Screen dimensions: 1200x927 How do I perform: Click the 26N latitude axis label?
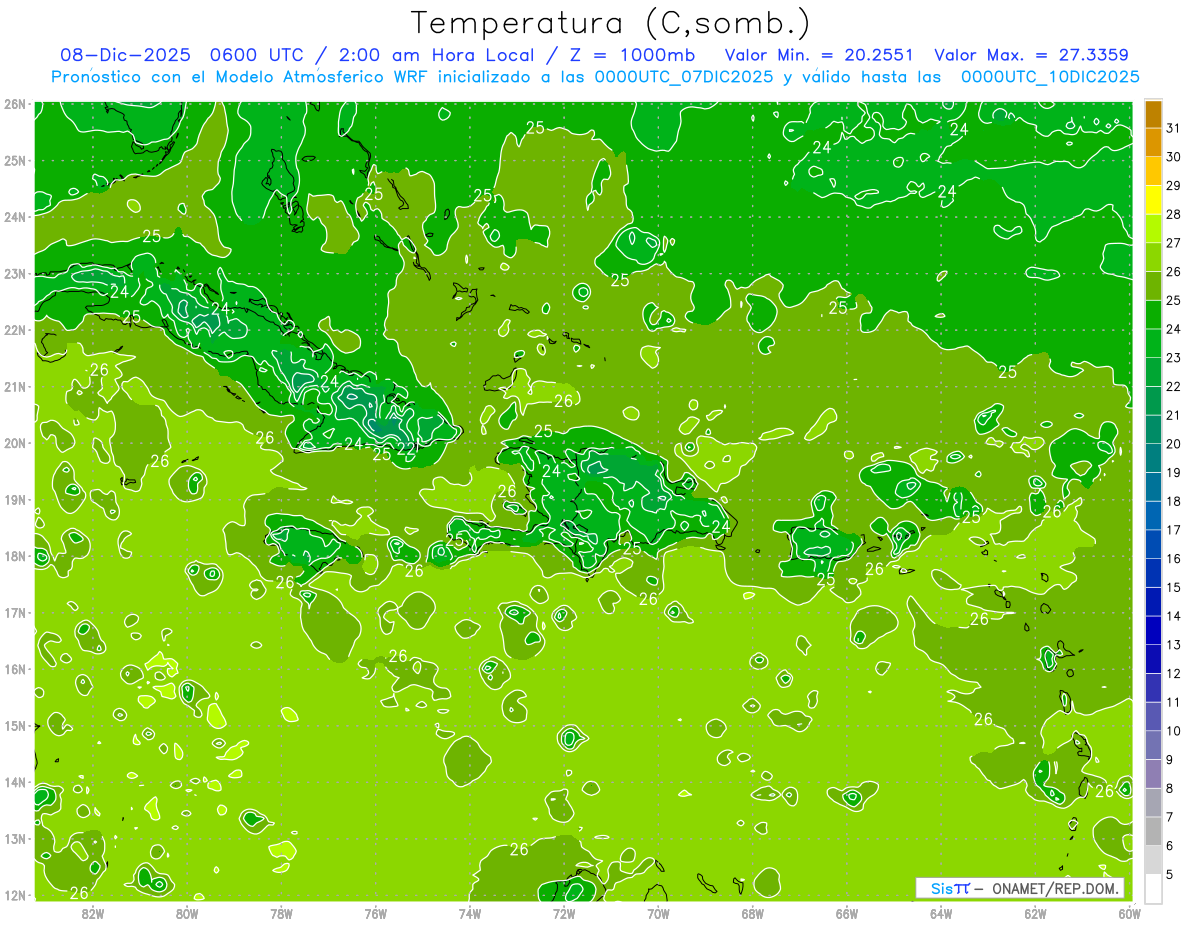tap(14, 104)
